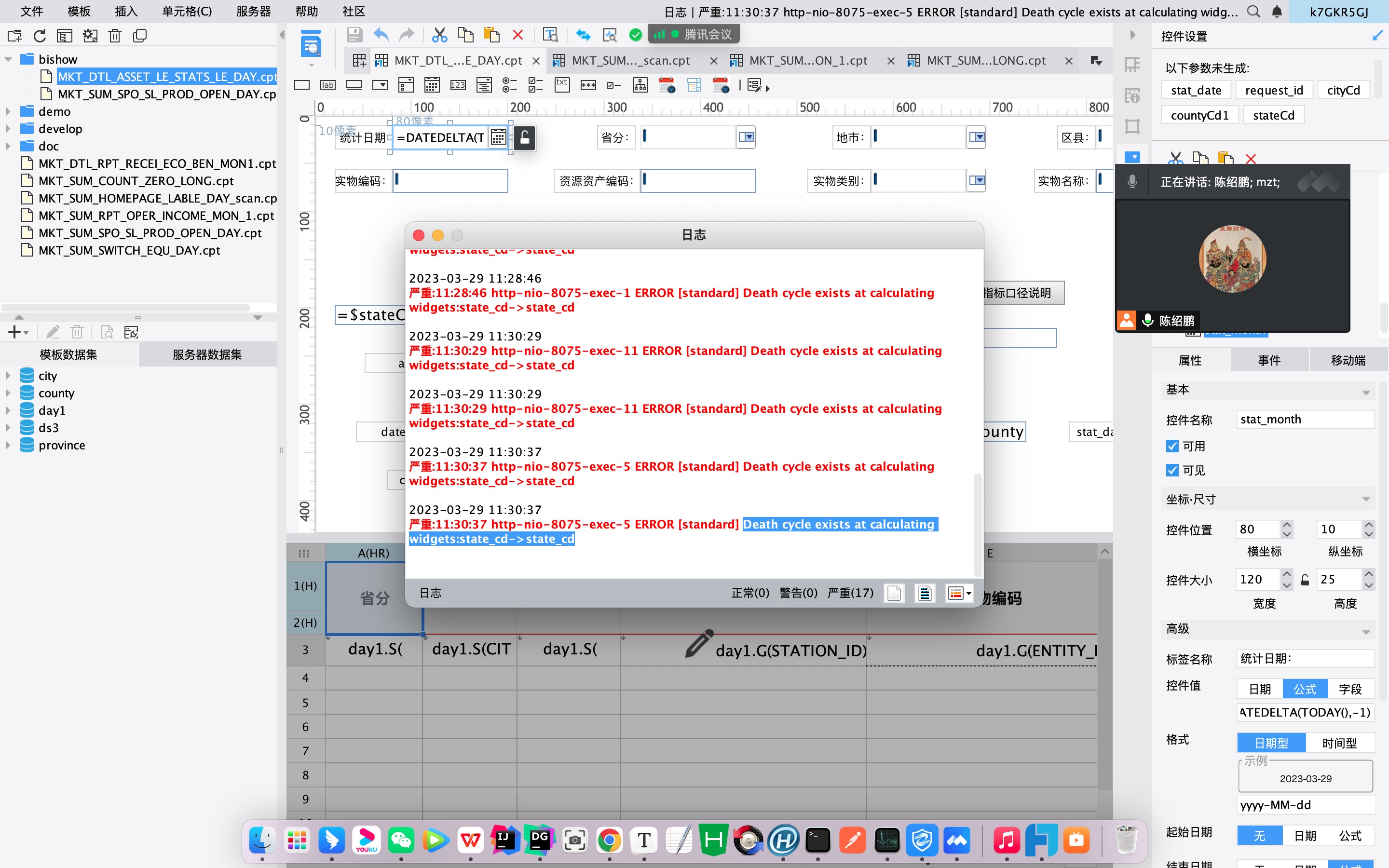
Task: Expand the province tree item in dataset
Action: coord(8,444)
